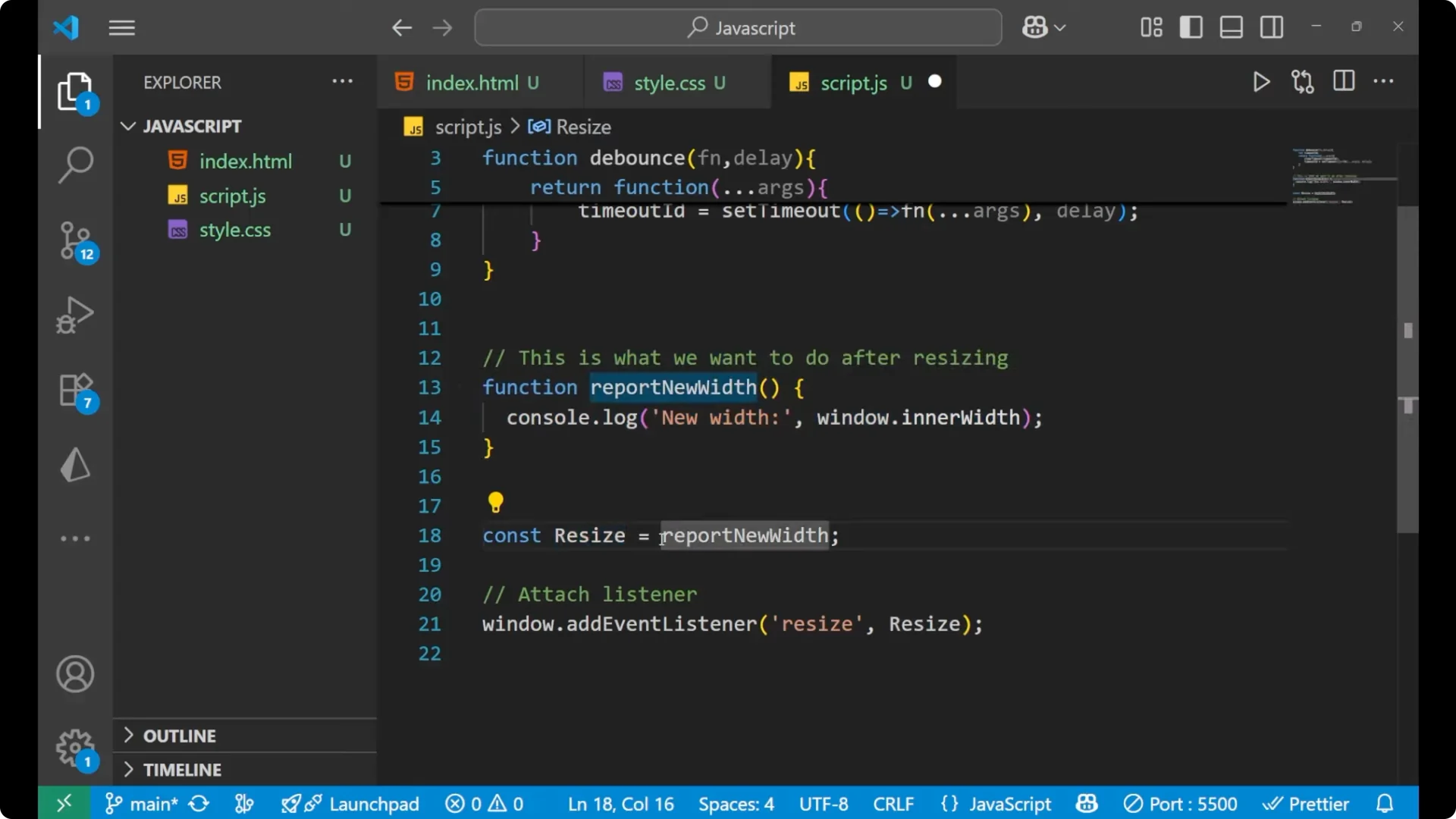
Task: Open the quick fix lightbulb on line 17
Action: pos(495,502)
